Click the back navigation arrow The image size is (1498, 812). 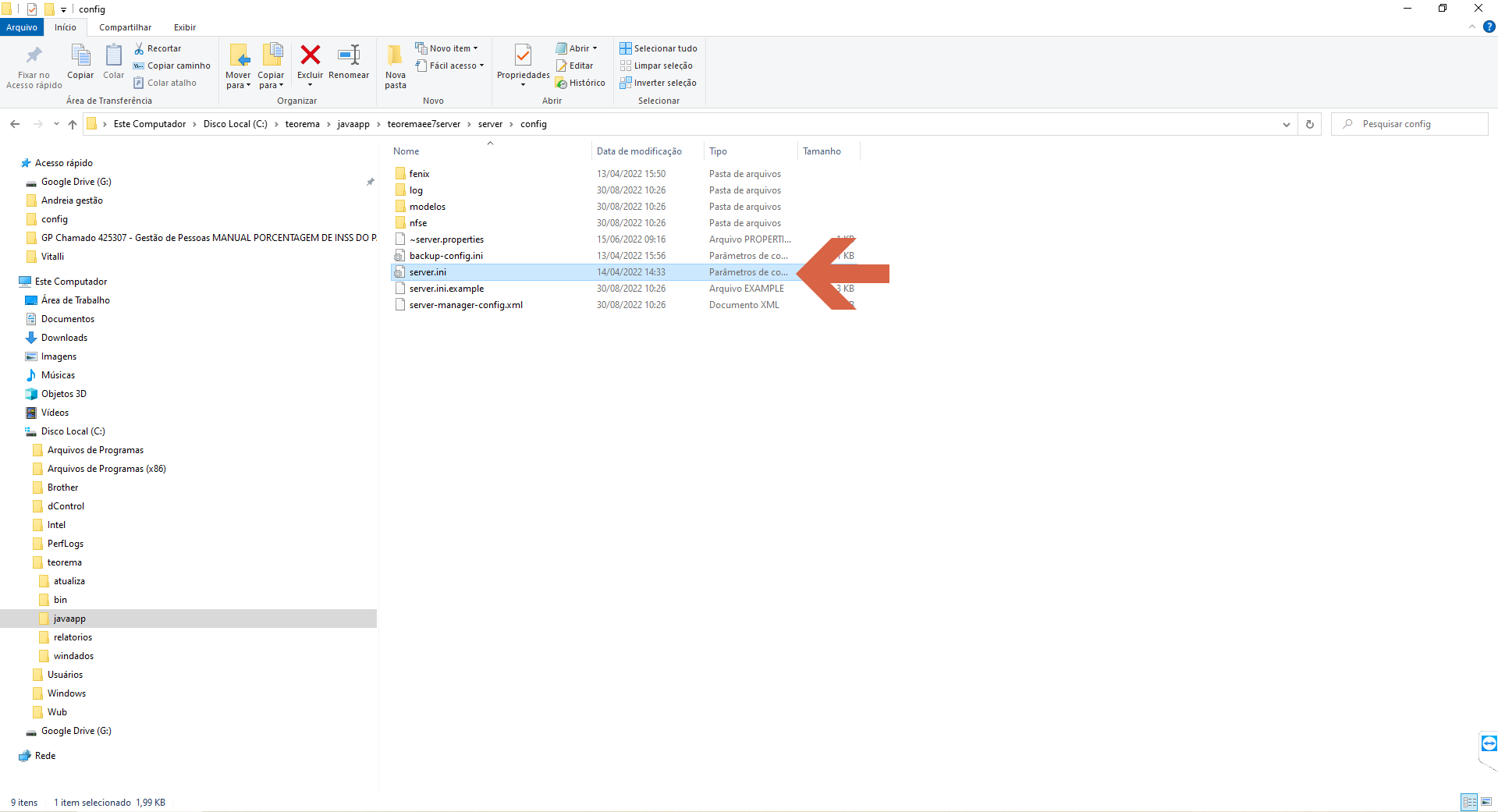(x=15, y=124)
